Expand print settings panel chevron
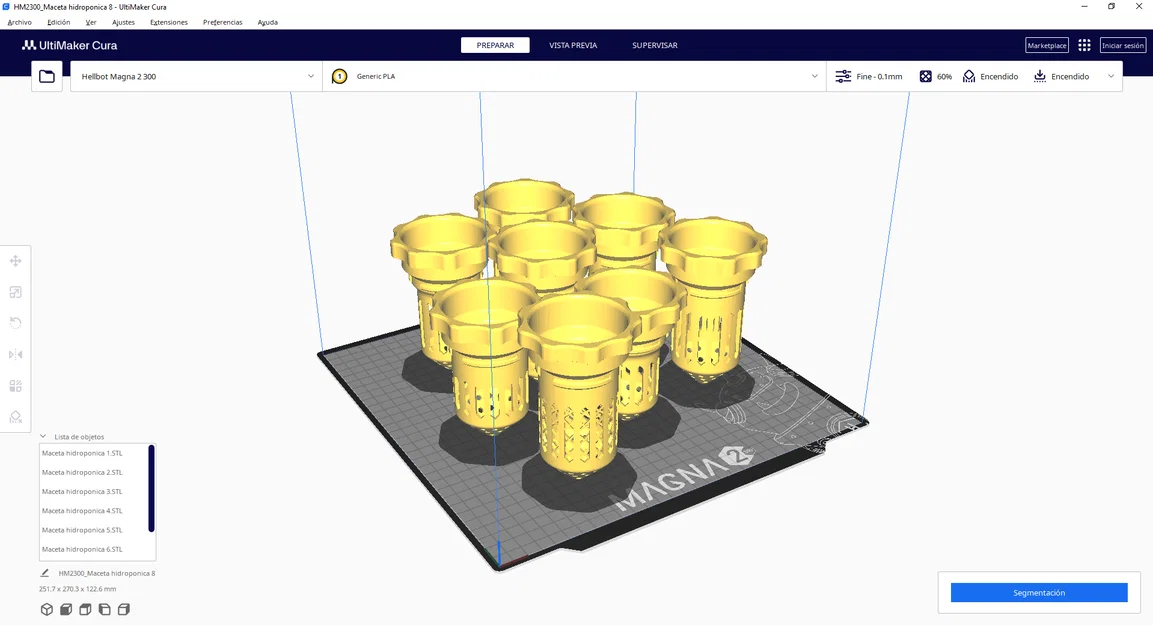Screen dimensions: 1153x625 tap(1111, 76)
